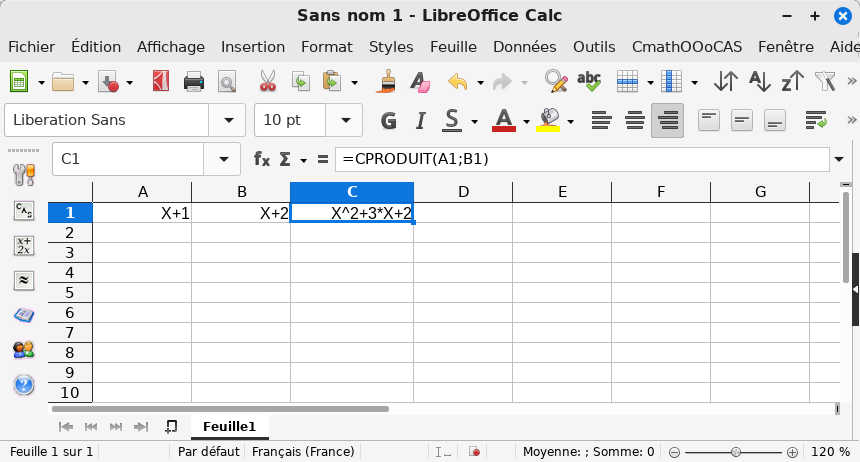Expand the font size dropdown
The image size is (860, 462).
coord(345,121)
